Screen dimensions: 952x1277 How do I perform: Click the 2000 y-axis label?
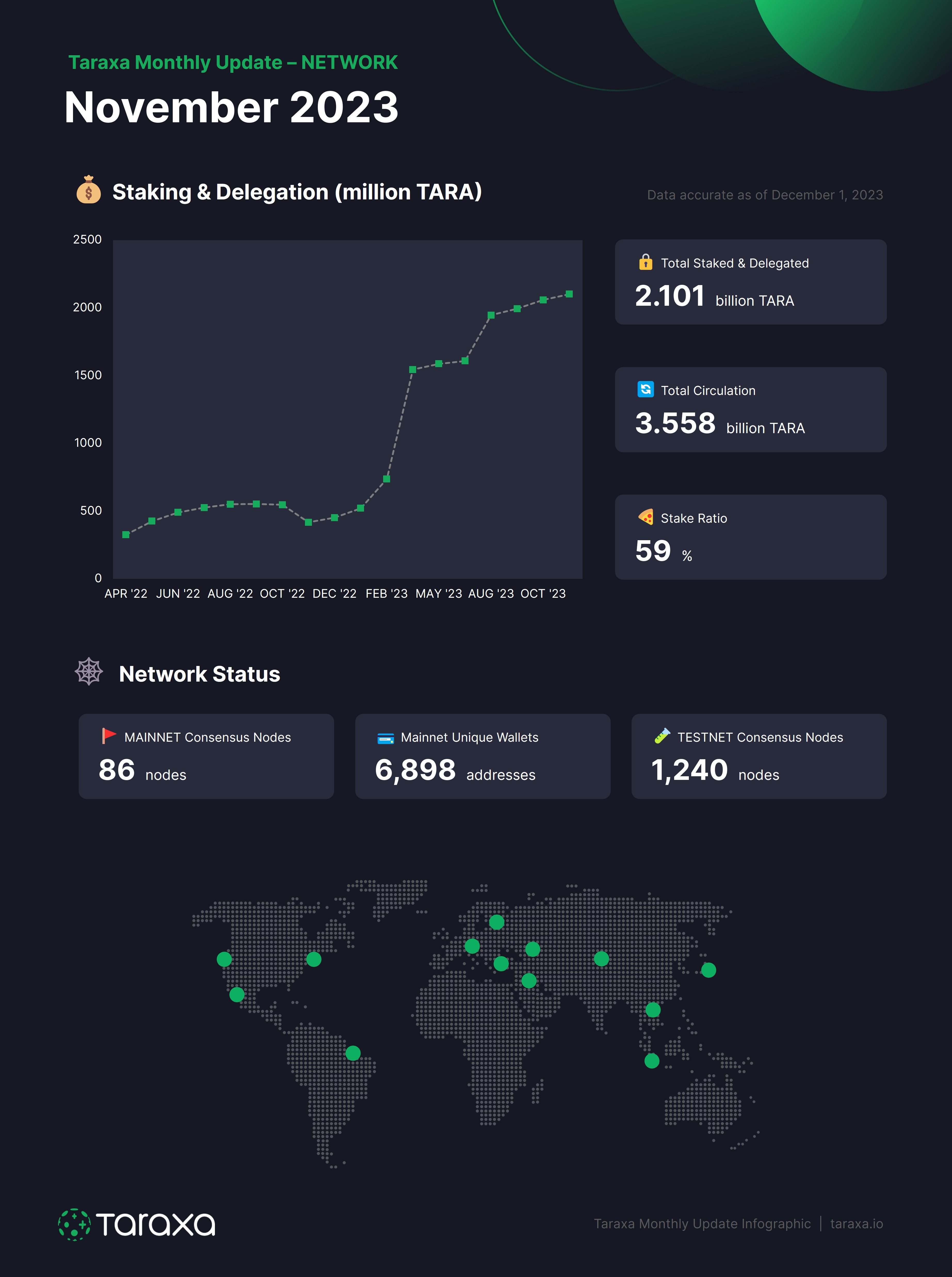pyautogui.click(x=87, y=307)
